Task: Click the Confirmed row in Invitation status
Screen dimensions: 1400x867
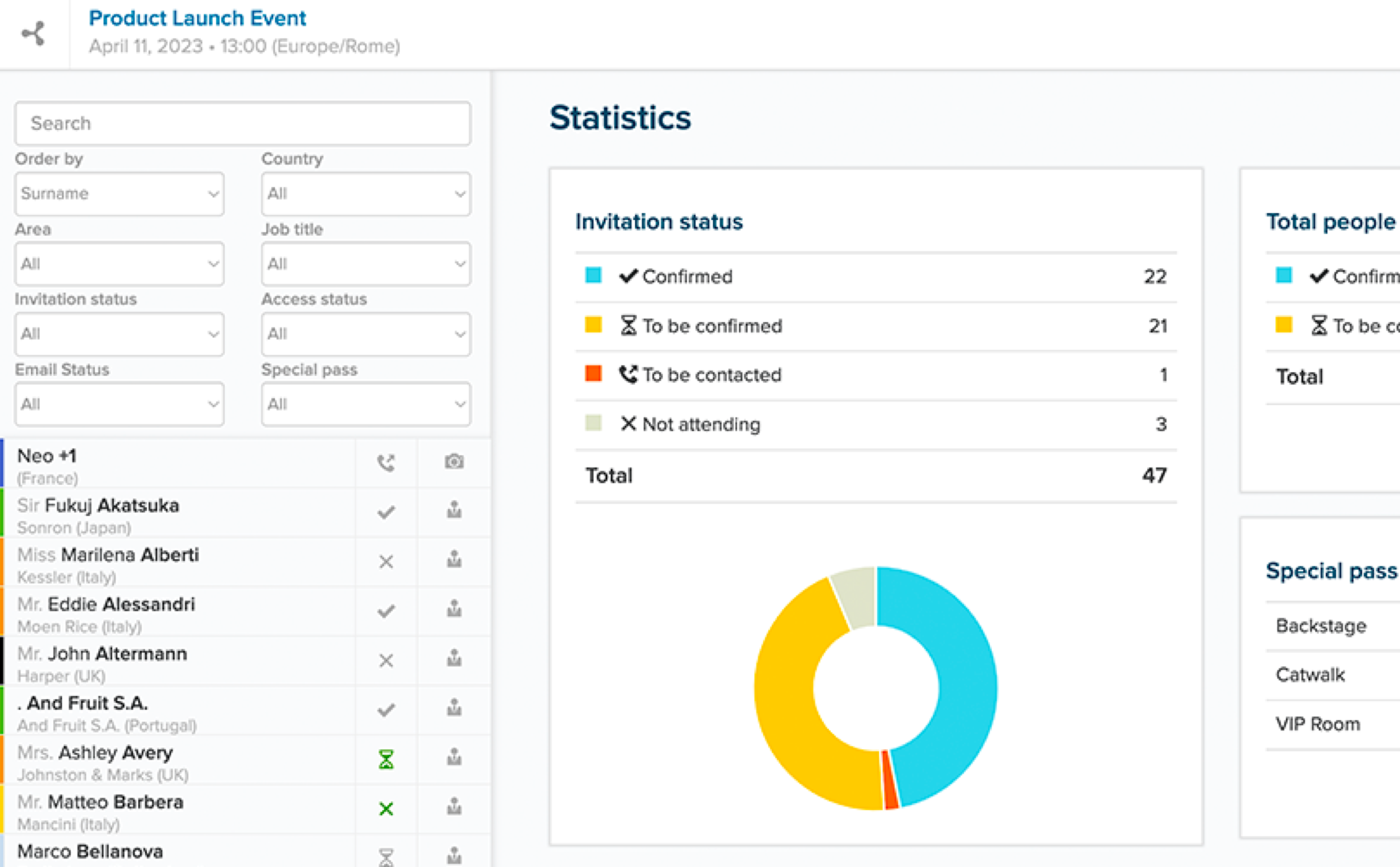Action: point(876,277)
